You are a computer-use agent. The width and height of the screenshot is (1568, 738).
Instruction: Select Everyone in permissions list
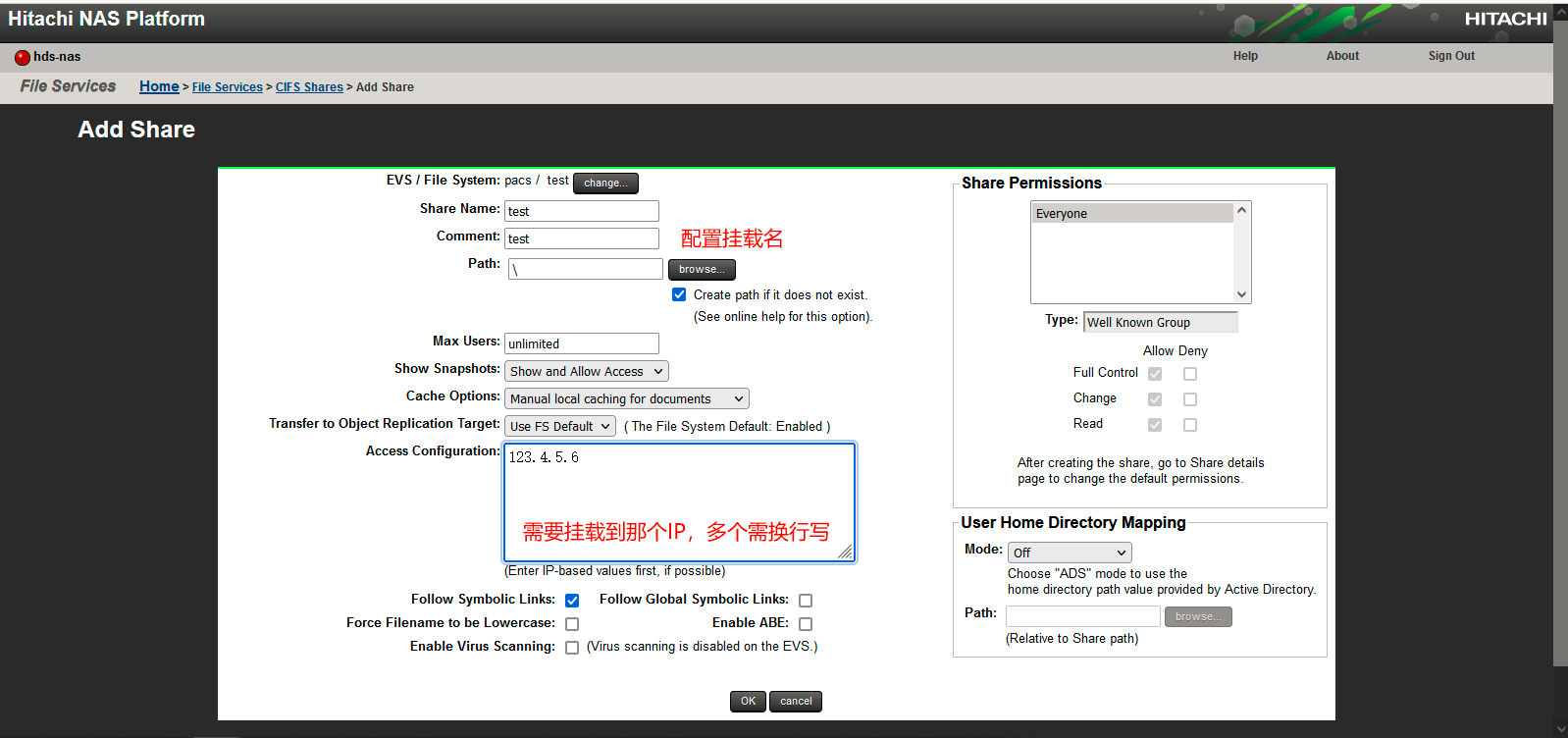1132,213
